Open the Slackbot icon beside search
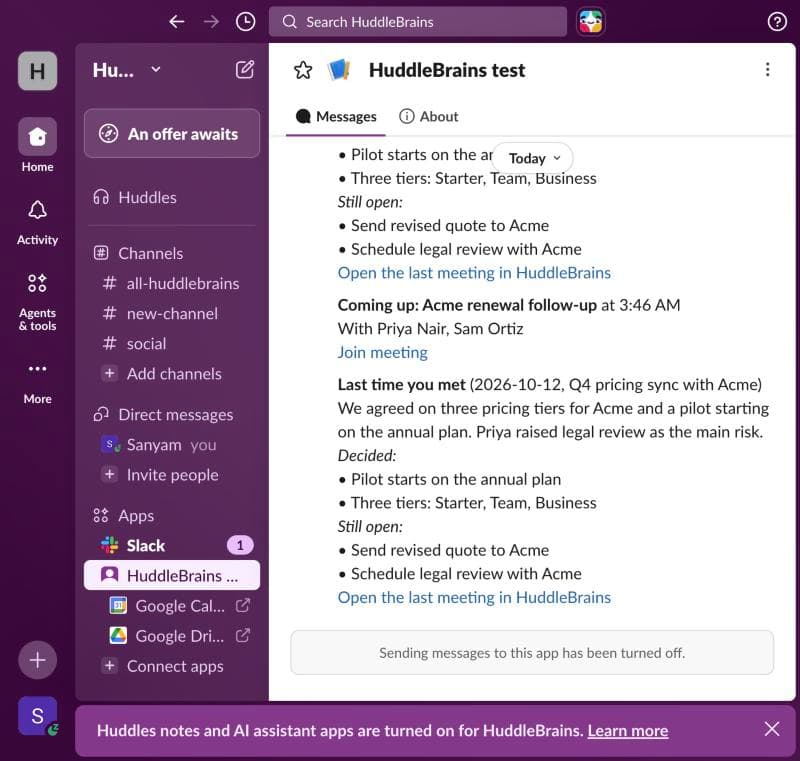800x761 pixels. pos(590,22)
